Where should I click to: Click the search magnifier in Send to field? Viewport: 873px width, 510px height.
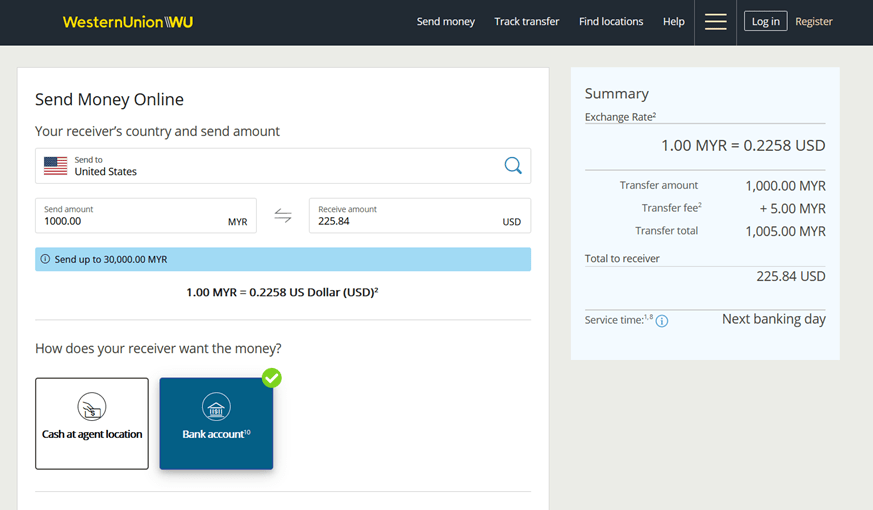point(512,166)
